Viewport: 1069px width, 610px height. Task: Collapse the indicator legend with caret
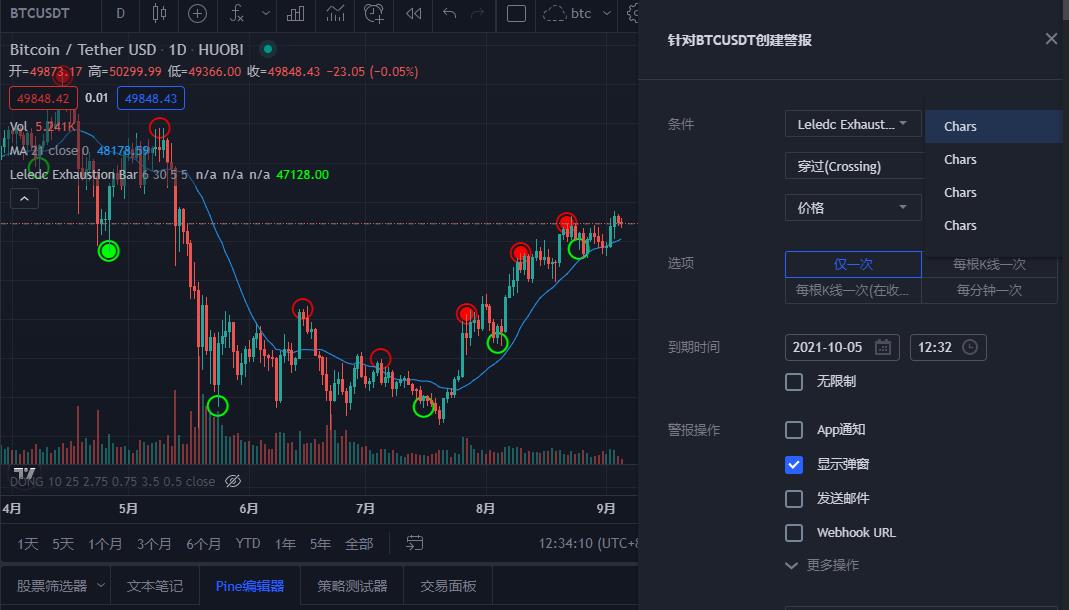click(x=25, y=199)
